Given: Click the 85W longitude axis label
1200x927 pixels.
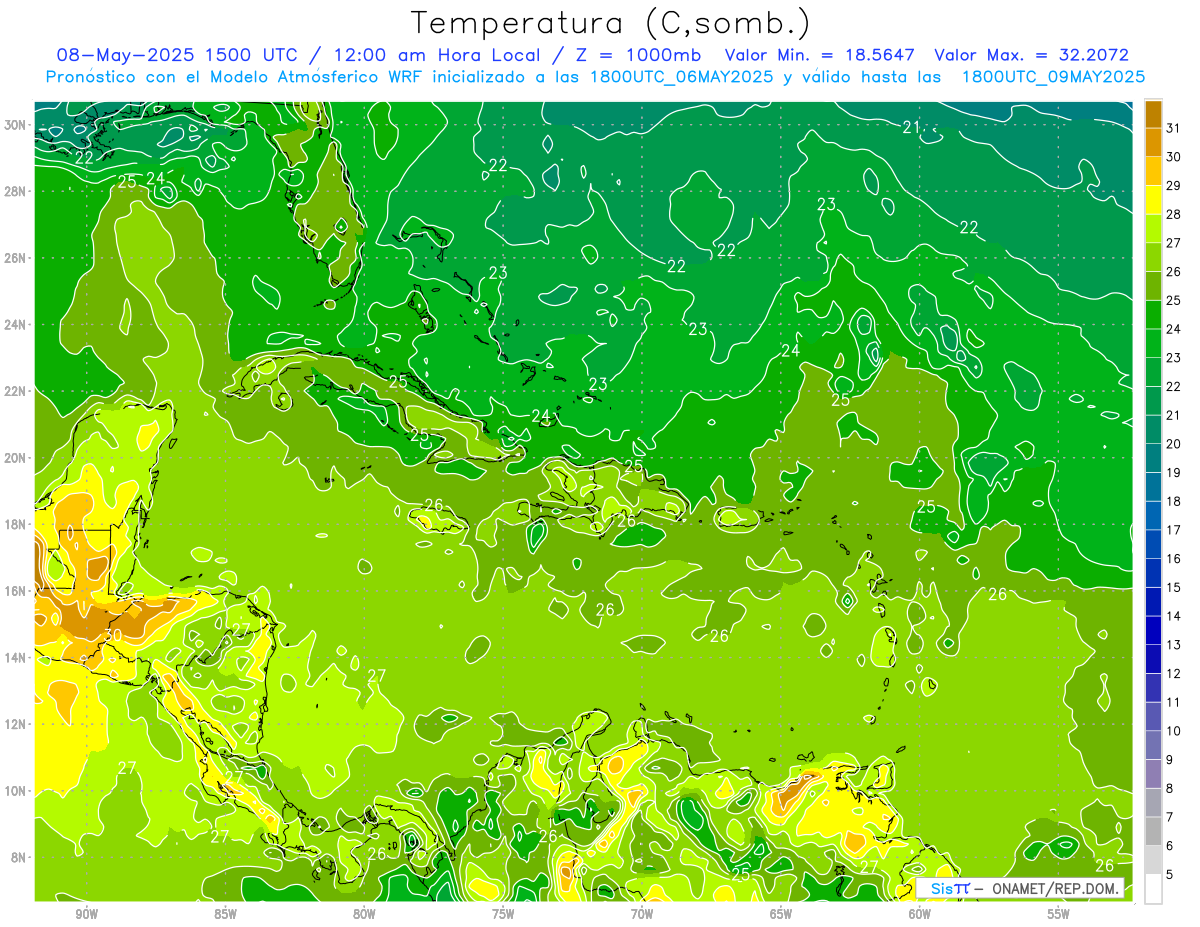Looking at the screenshot, I should tap(225, 915).
